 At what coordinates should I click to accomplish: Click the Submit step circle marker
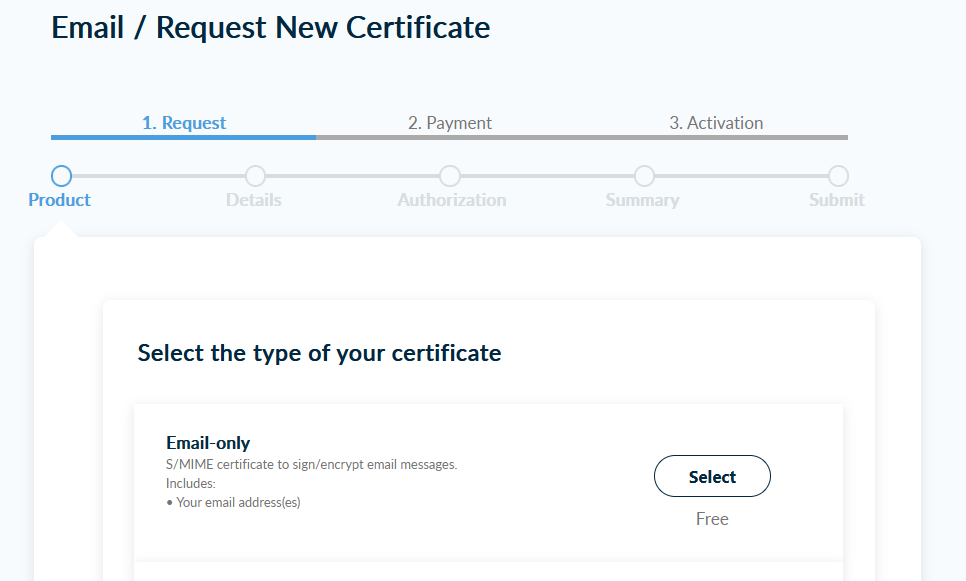(x=838, y=176)
